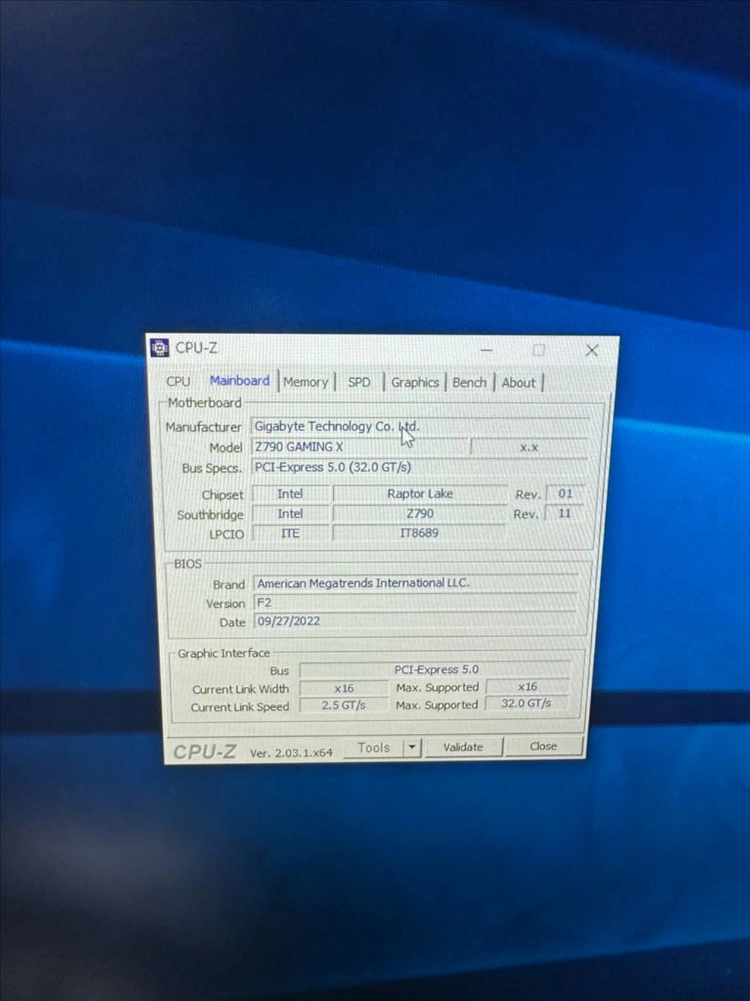
Task: Expand the Tools dropdown arrow
Action: (413, 747)
